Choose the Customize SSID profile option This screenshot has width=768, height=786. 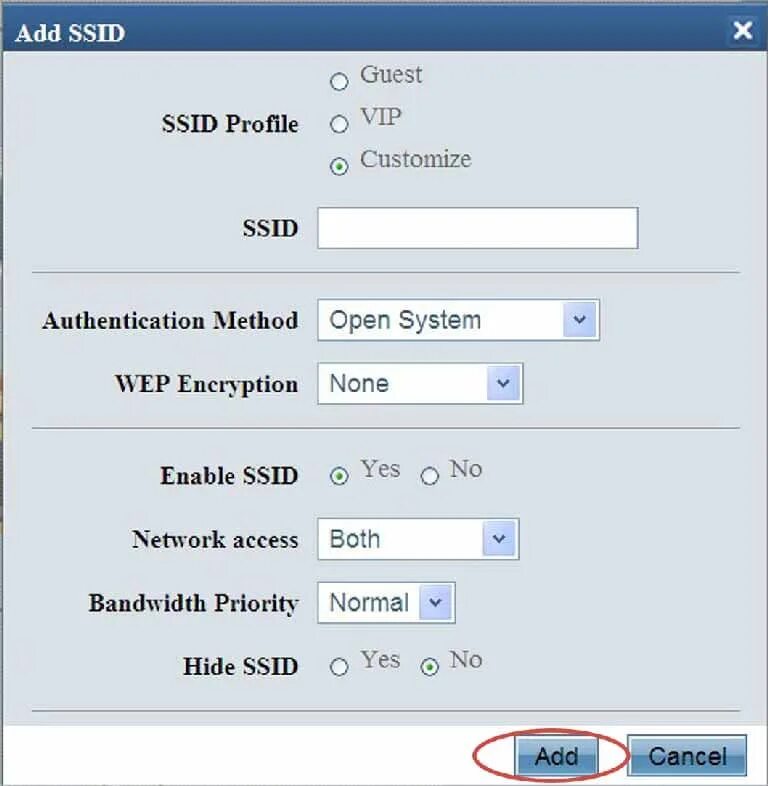[x=339, y=166]
